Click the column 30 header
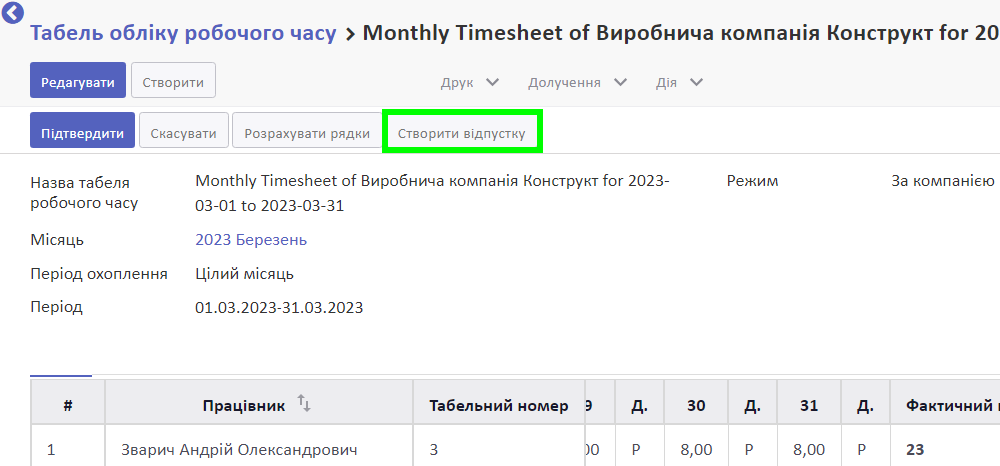1000x466 pixels. coord(696,405)
